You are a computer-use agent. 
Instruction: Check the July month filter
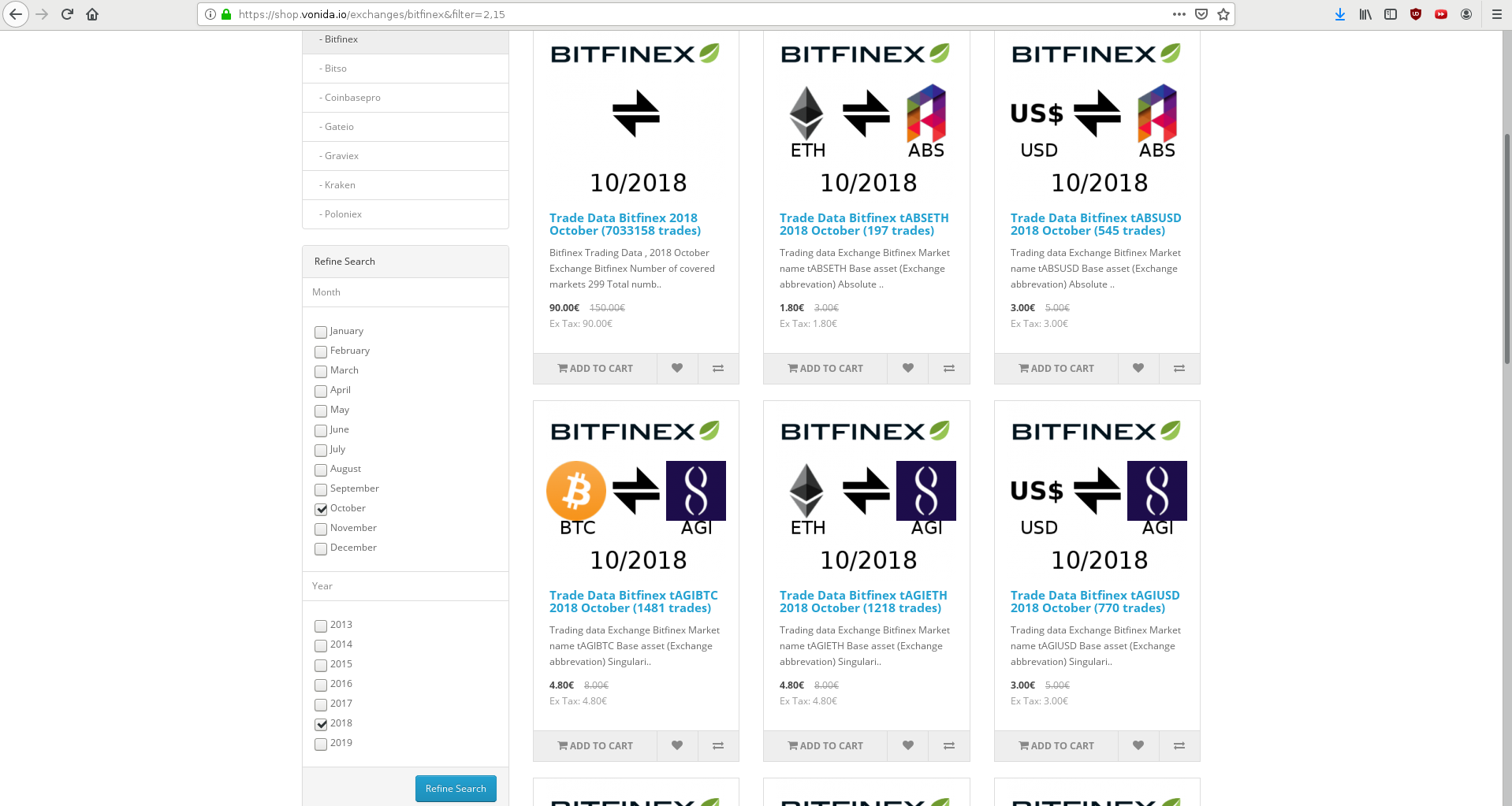(x=321, y=451)
